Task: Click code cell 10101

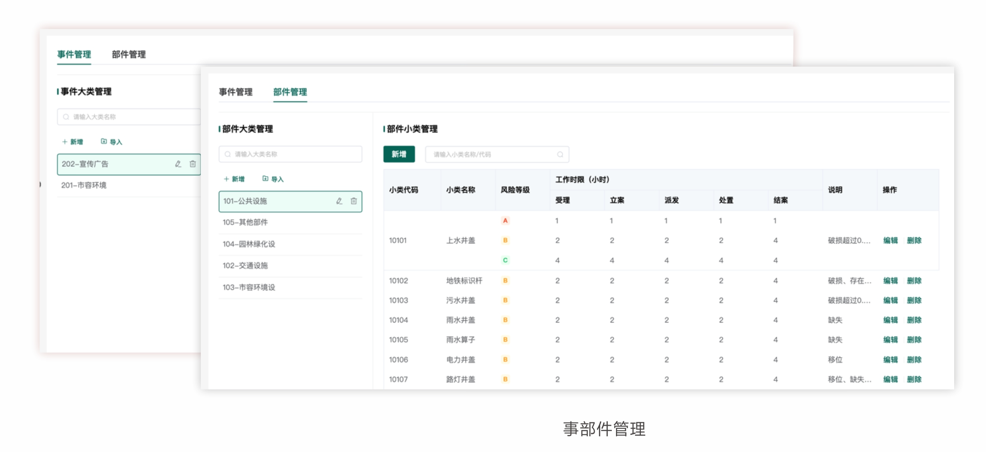Action: (398, 240)
